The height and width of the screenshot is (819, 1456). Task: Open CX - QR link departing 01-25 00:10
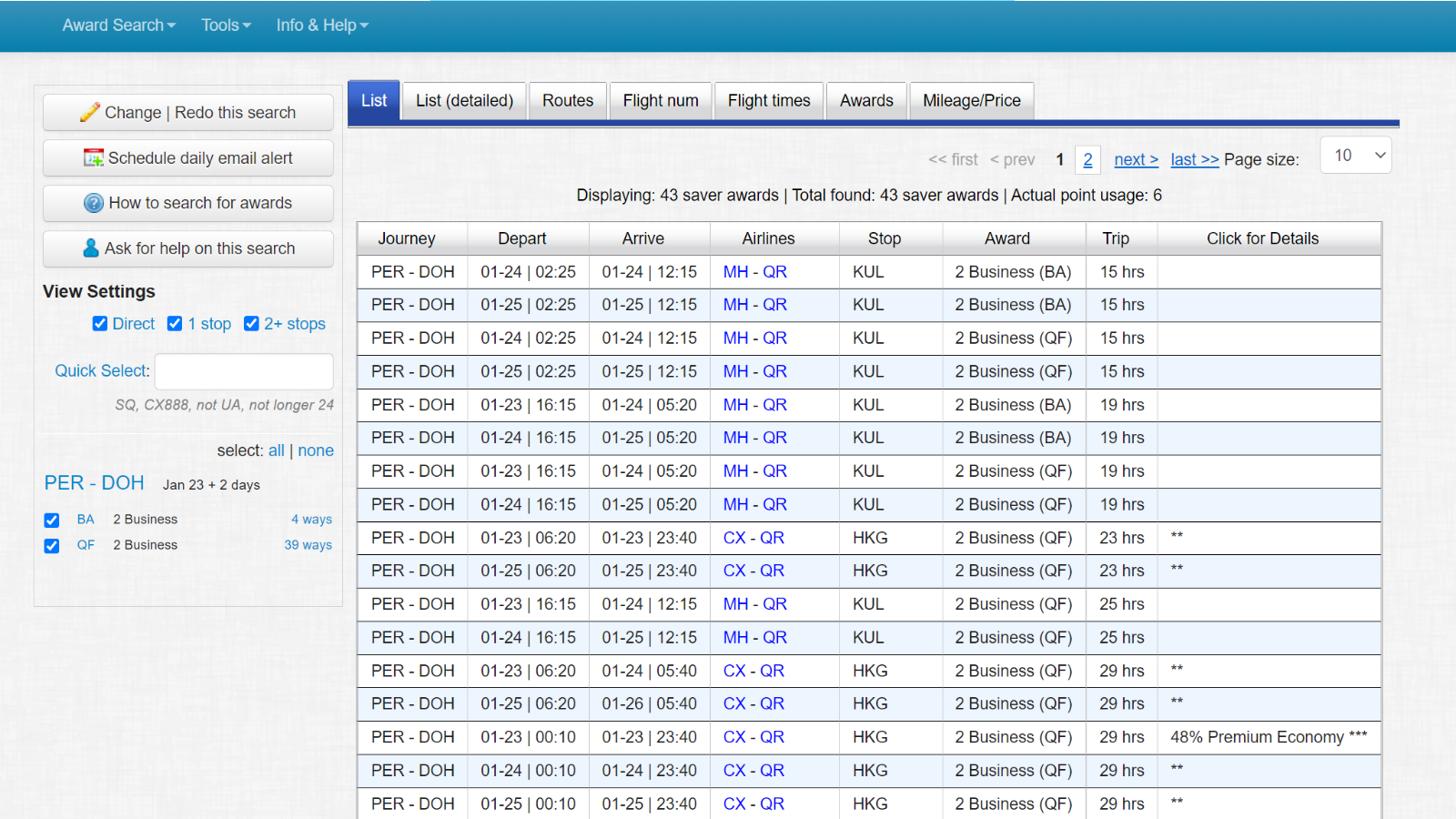pyautogui.click(x=753, y=804)
